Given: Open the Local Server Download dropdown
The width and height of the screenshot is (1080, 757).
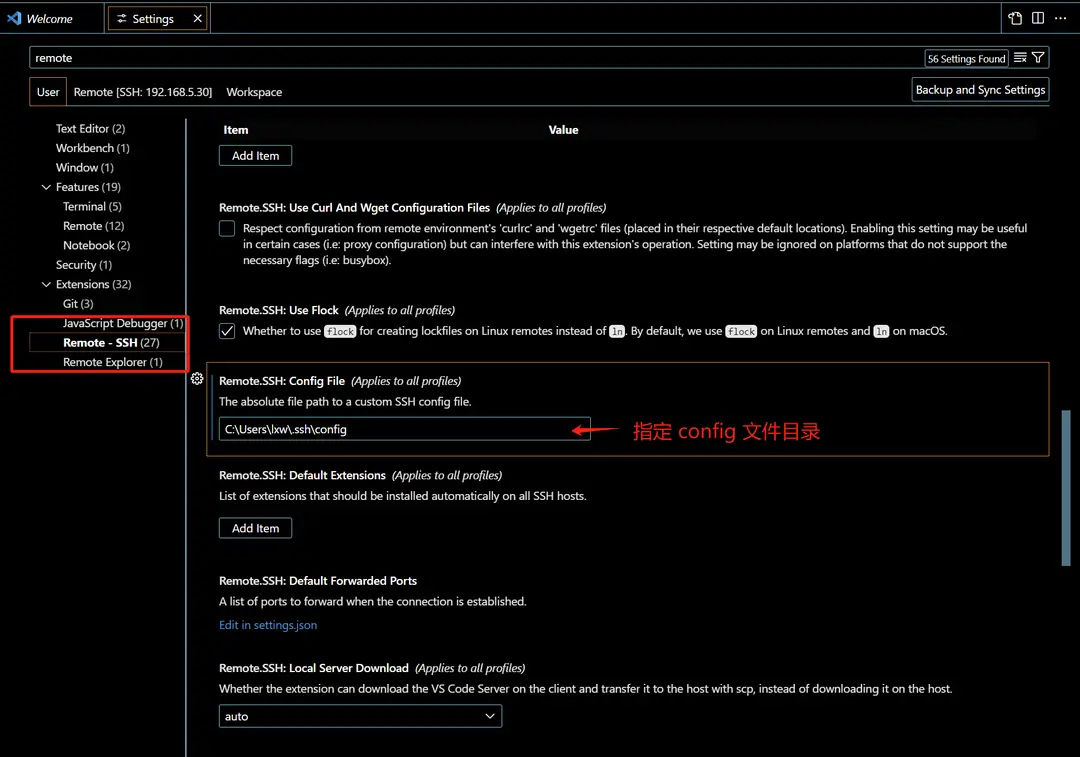Looking at the screenshot, I should pyautogui.click(x=360, y=716).
